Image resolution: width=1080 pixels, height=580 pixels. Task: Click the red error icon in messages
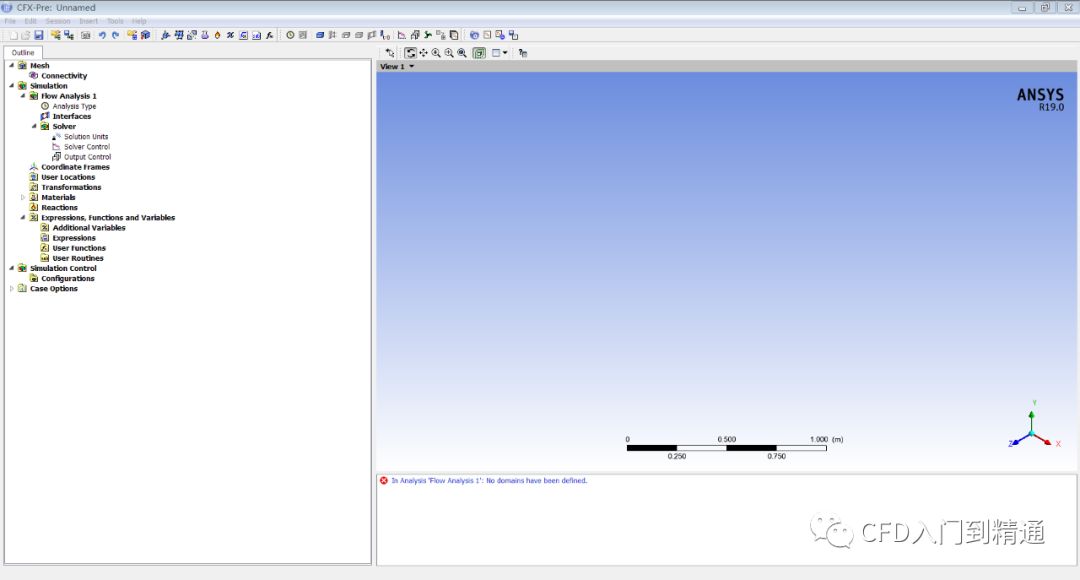(x=384, y=481)
